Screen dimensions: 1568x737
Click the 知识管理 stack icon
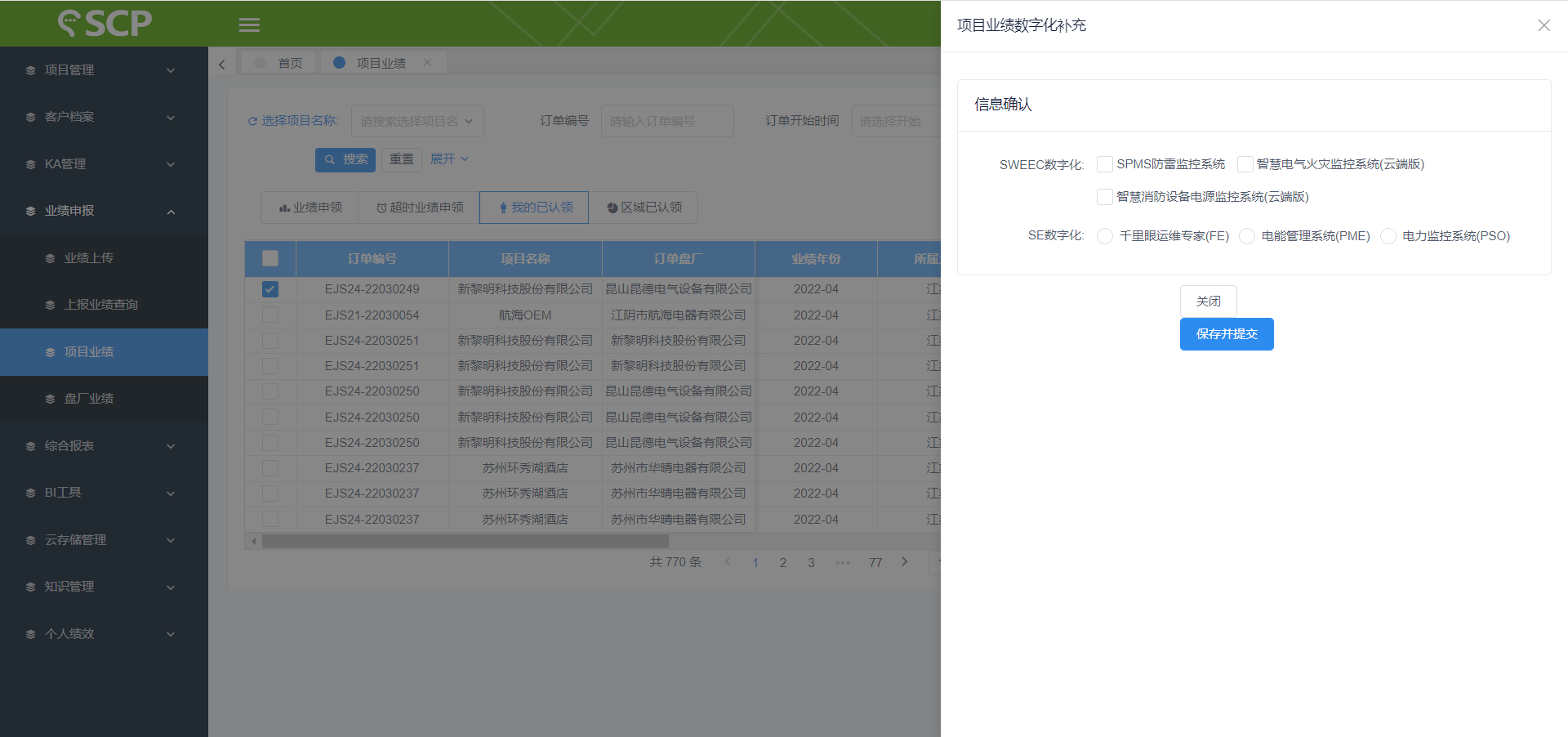point(30,587)
